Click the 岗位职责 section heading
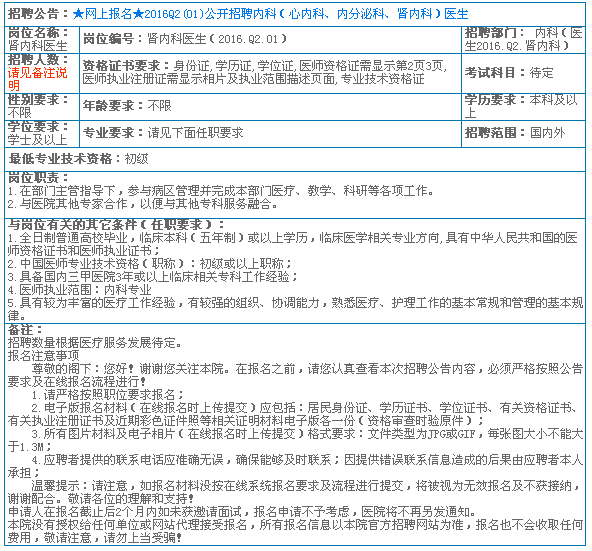 point(39,177)
